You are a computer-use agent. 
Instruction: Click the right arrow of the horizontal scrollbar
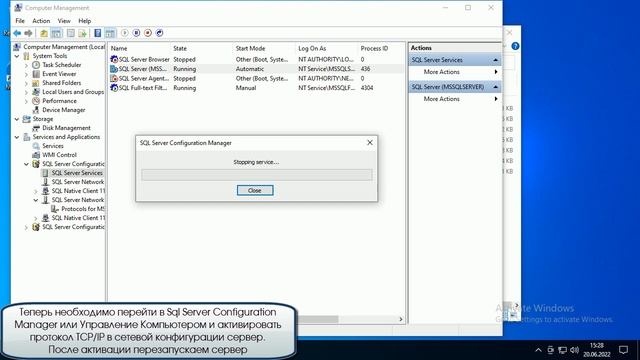pos(400,319)
